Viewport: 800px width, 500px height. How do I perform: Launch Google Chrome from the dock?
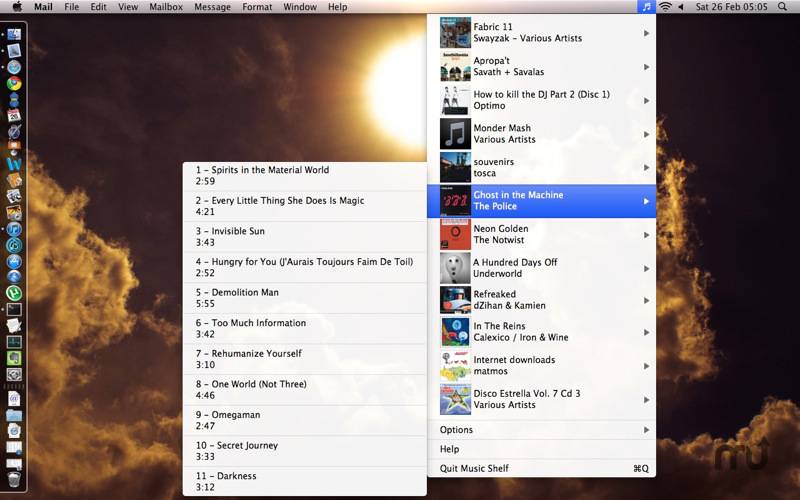point(14,83)
